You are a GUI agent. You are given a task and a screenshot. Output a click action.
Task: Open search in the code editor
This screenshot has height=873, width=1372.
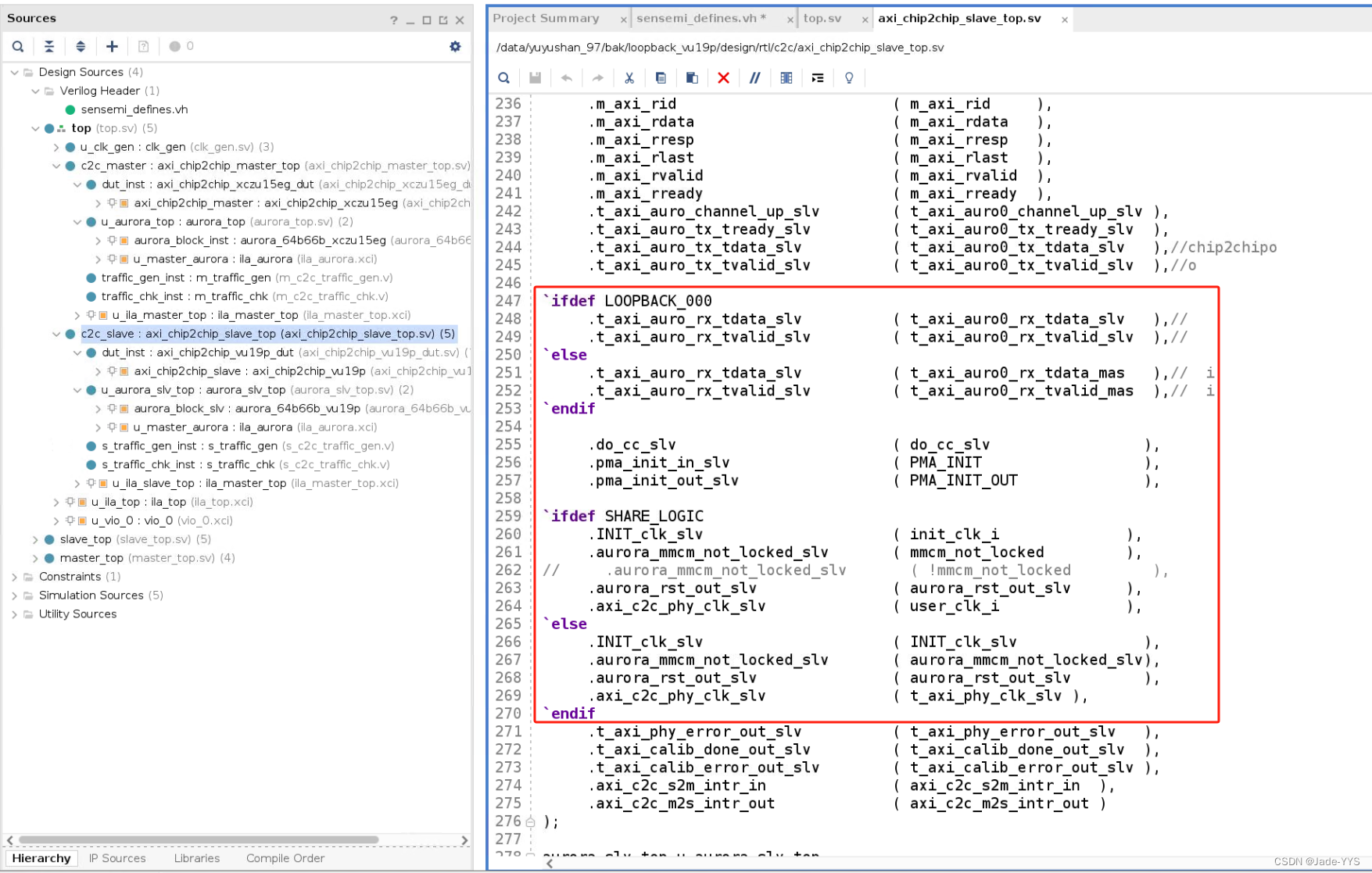503,77
